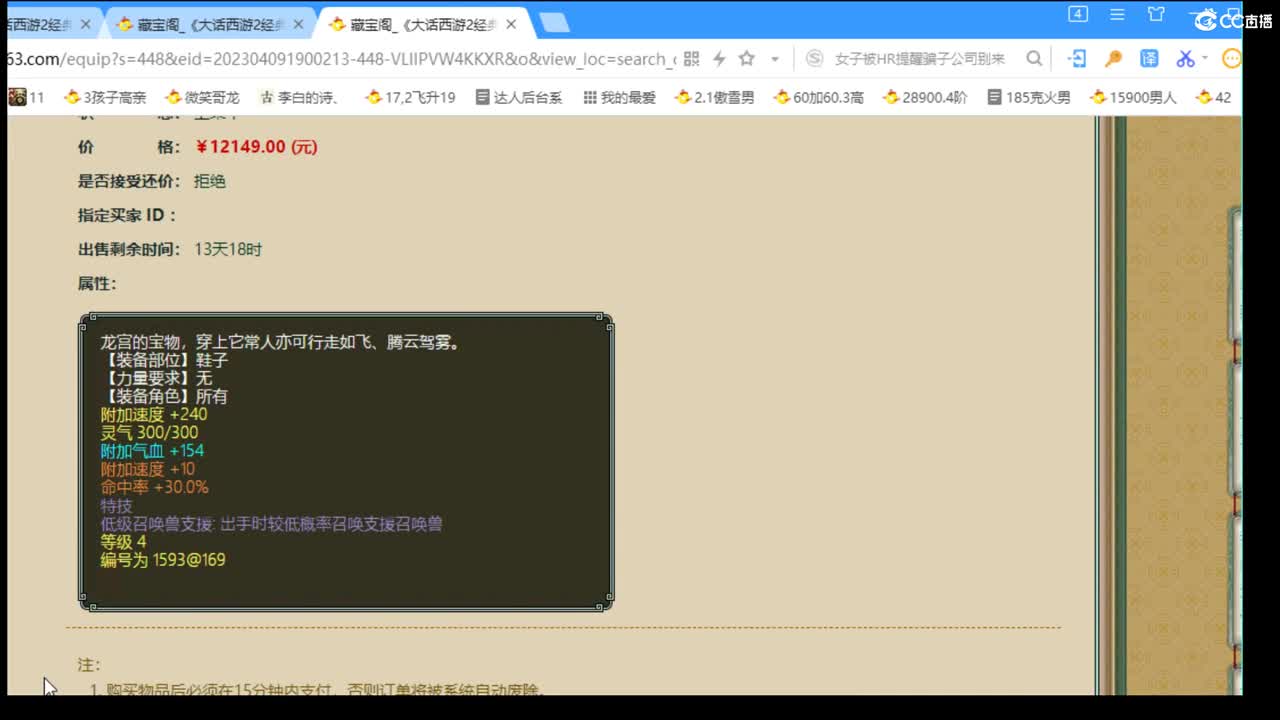Click the 附加速度 +10 attribute
This screenshot has width=1280, height=720.
[148, 469]
